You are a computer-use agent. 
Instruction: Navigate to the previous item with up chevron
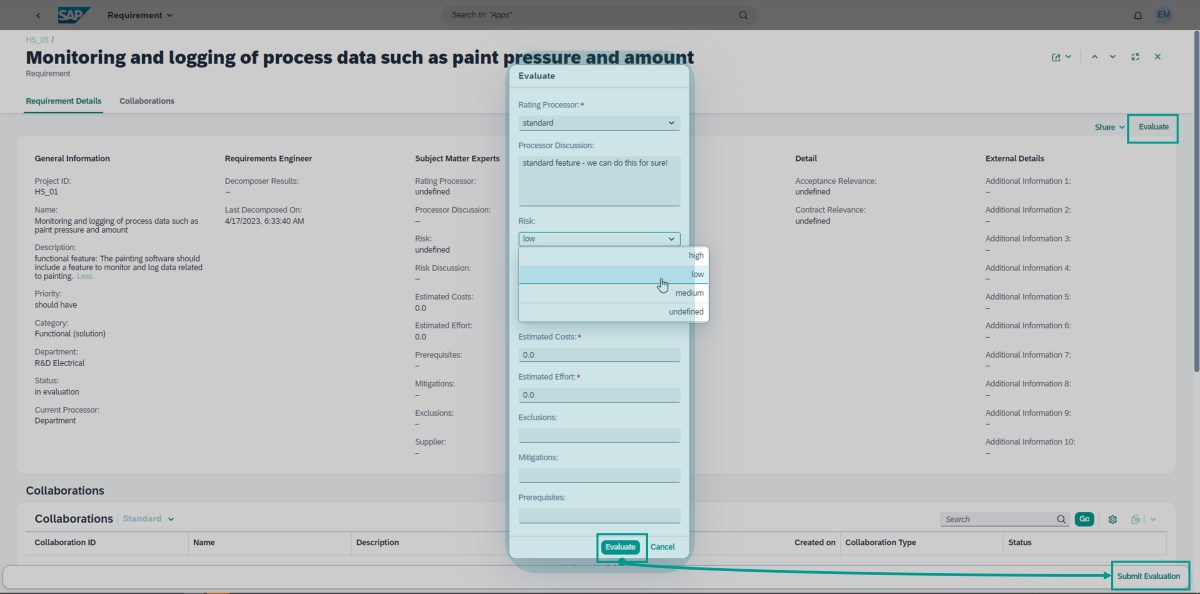pos(1095,57)
